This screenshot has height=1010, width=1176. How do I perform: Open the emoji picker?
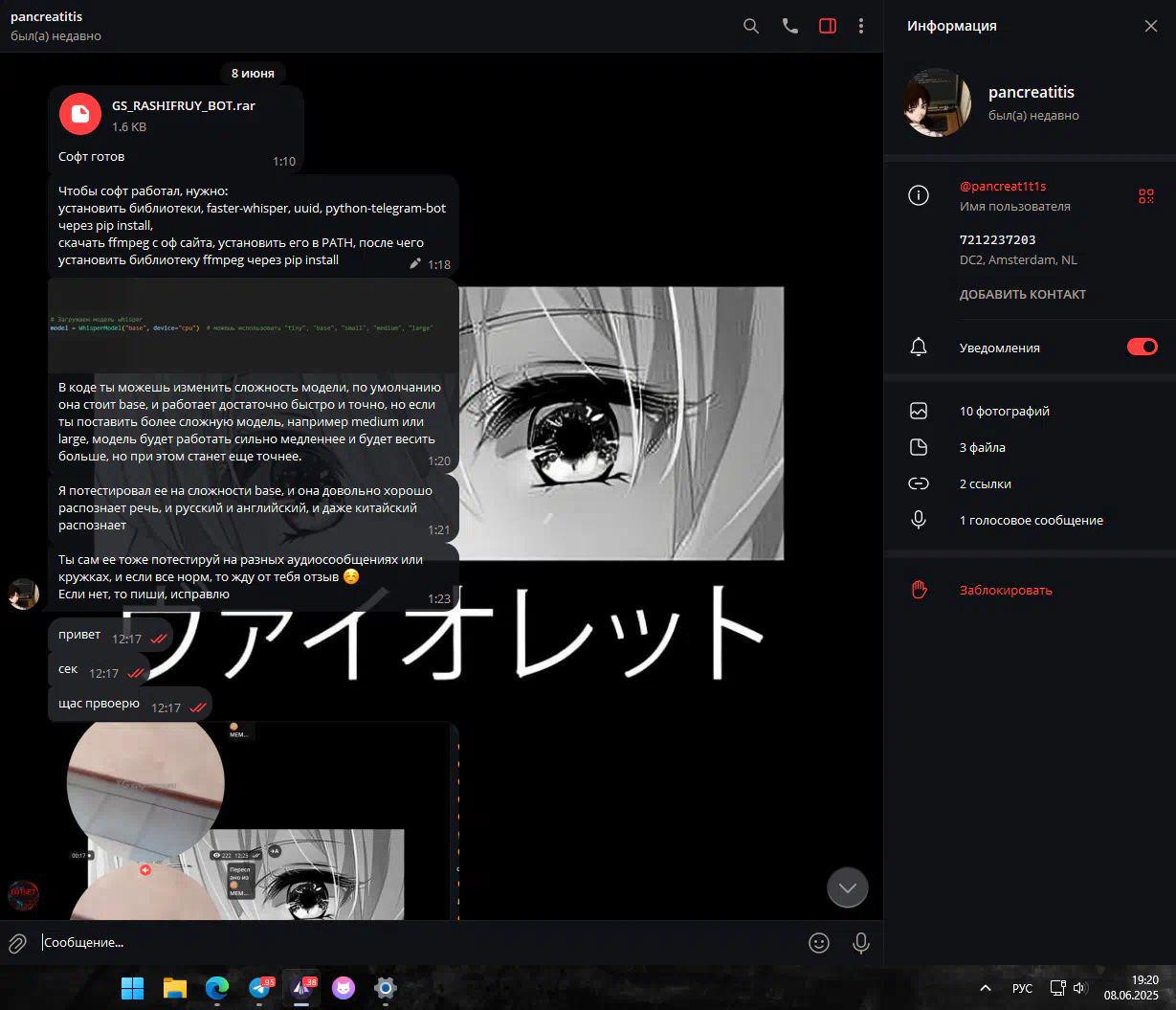819,943
